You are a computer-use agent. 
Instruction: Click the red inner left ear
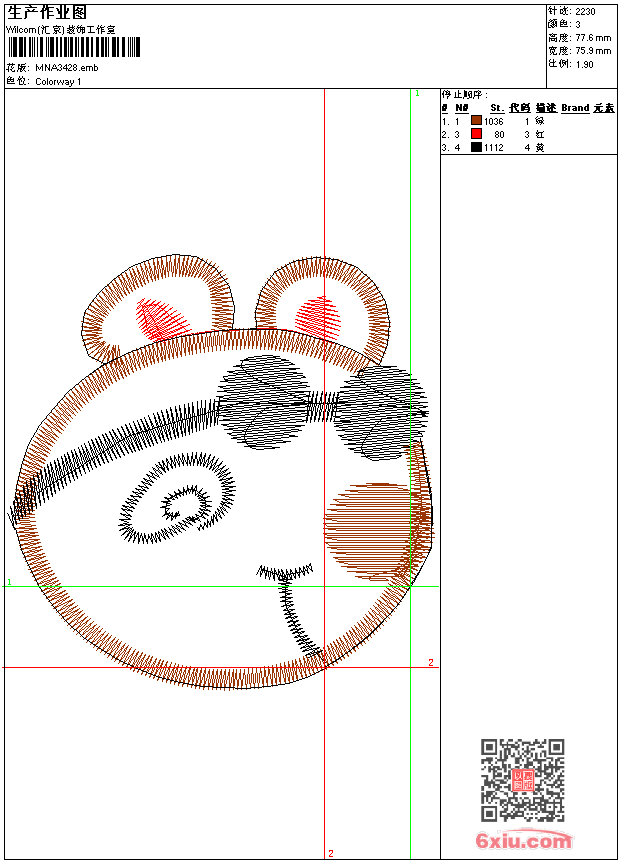[163, 319]
